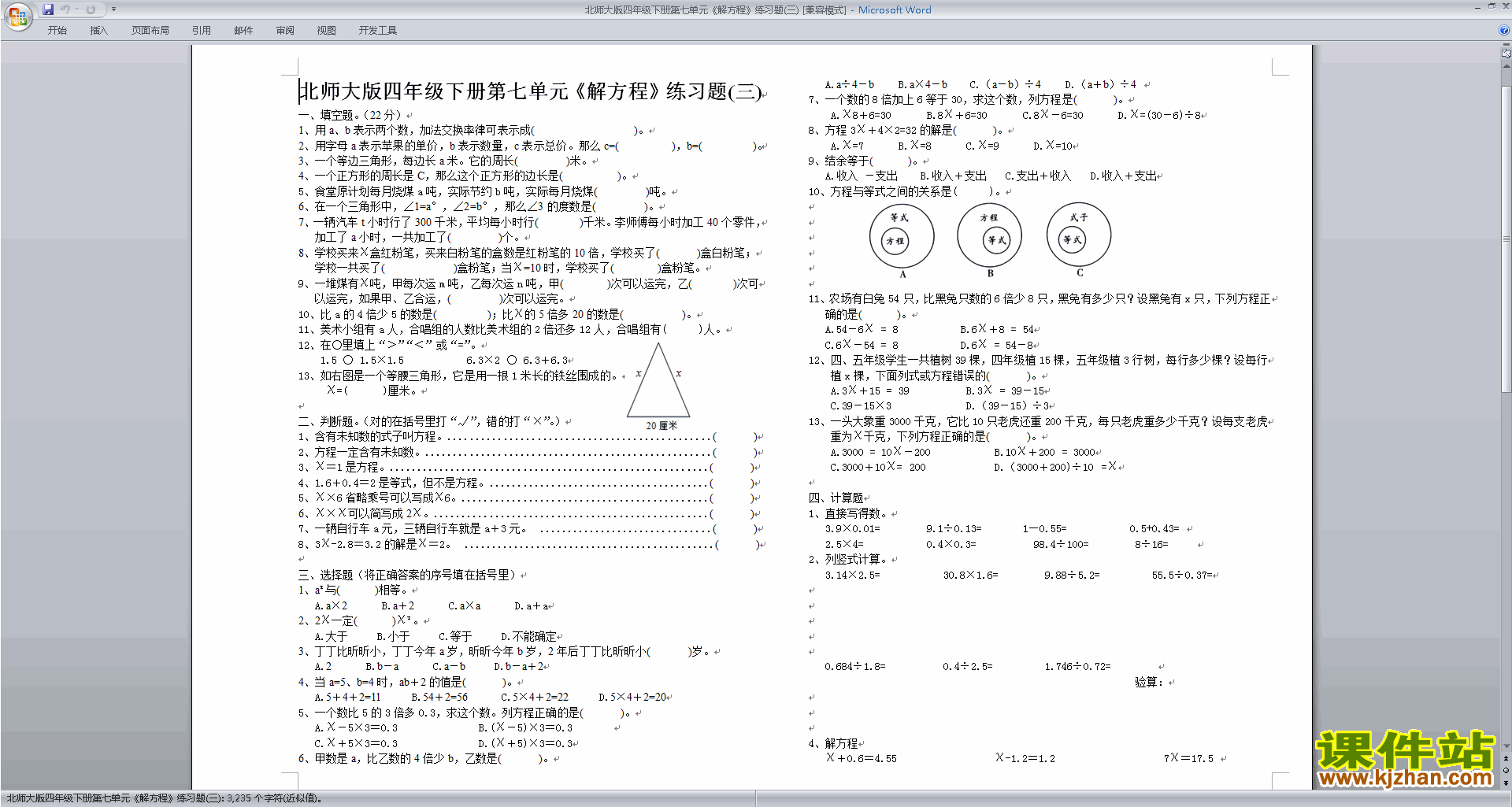Open the 开始 ribbon tab

(57, 31)
